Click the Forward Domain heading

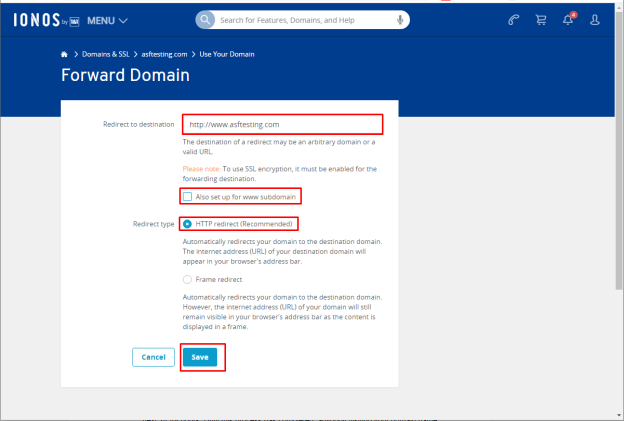125,75
